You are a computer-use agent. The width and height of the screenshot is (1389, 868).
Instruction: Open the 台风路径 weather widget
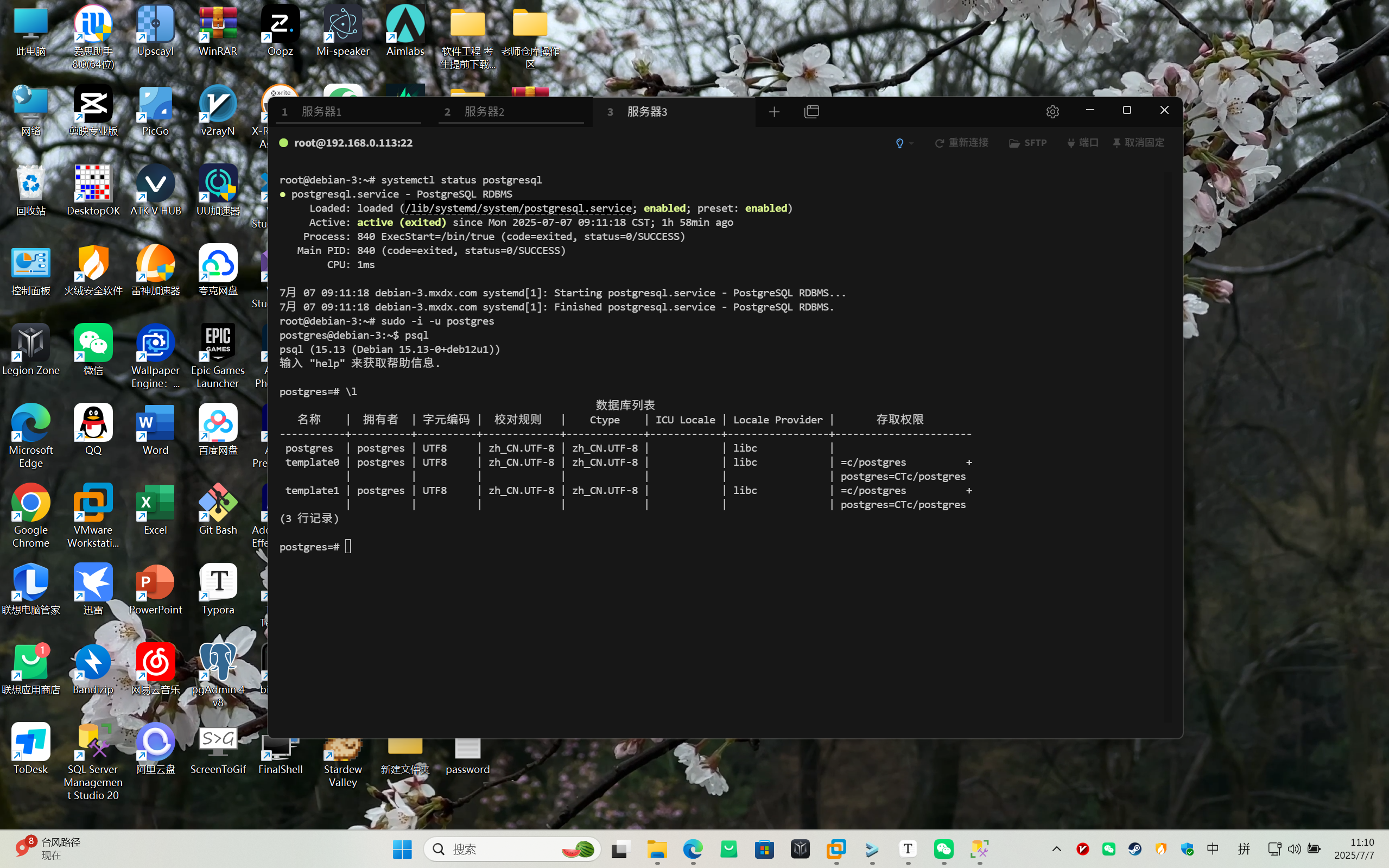click(x=49, y=848)
